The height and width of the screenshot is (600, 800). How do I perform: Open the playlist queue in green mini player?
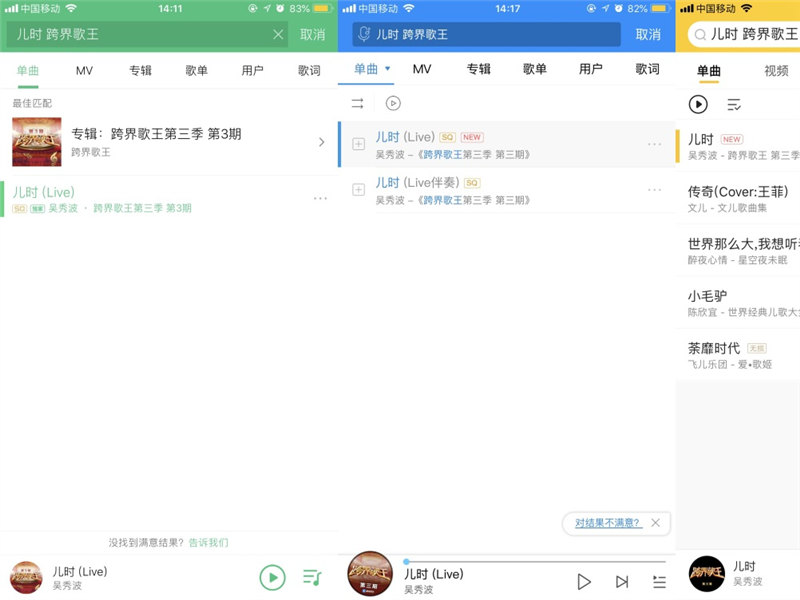click(x=312, y=578)
